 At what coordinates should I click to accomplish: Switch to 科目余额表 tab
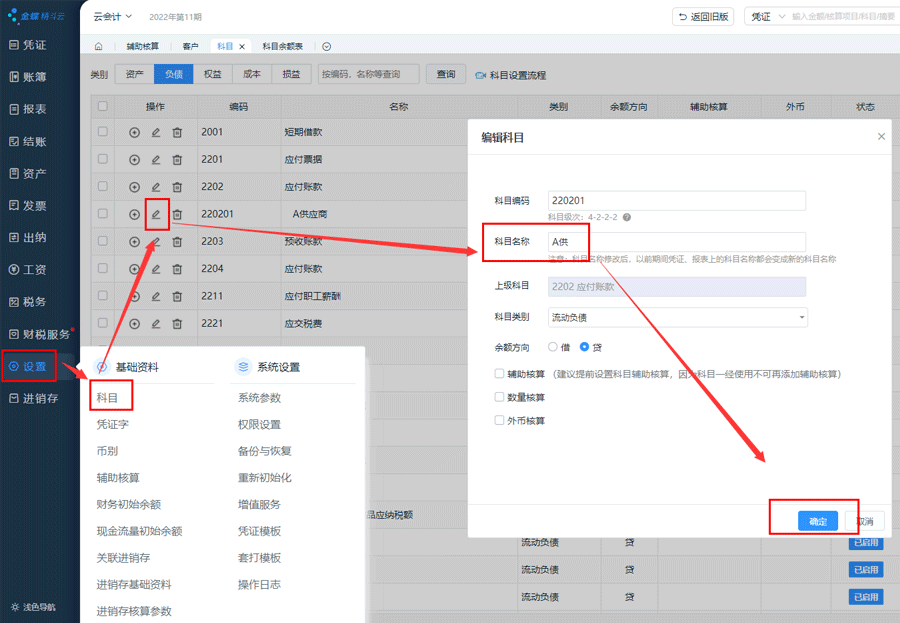(282, 47)
